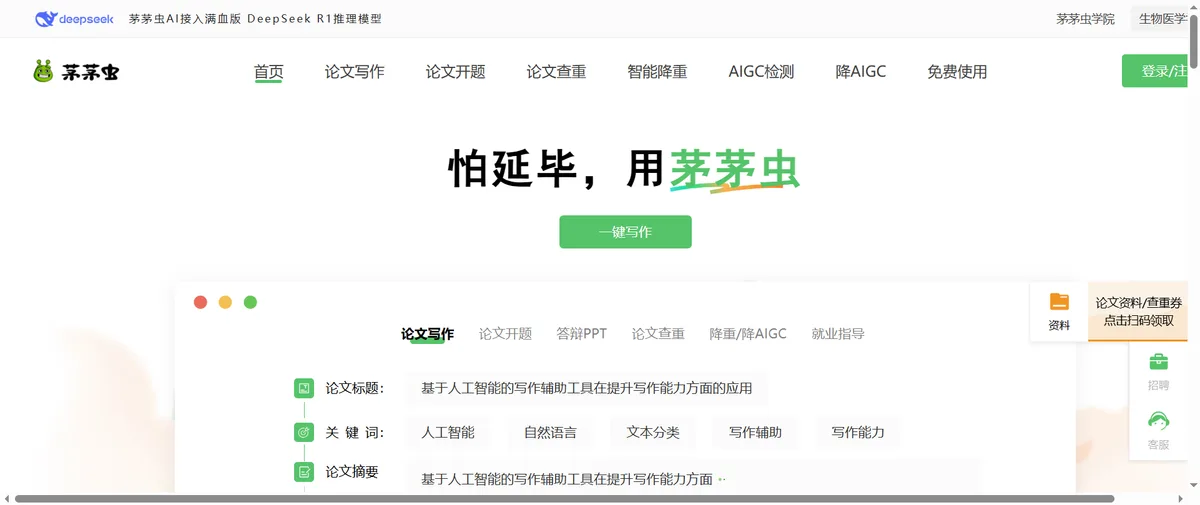1200x505 pixels.
Task: Open 论文写作 in top navigation
Action: [x=354, y=72]
